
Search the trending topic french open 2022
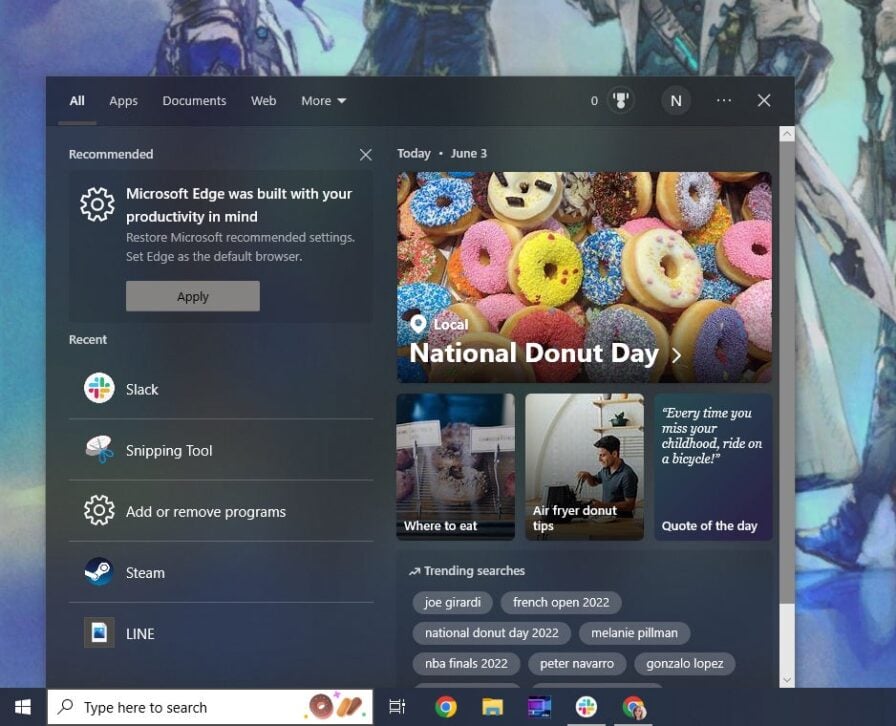coord(561,602)
